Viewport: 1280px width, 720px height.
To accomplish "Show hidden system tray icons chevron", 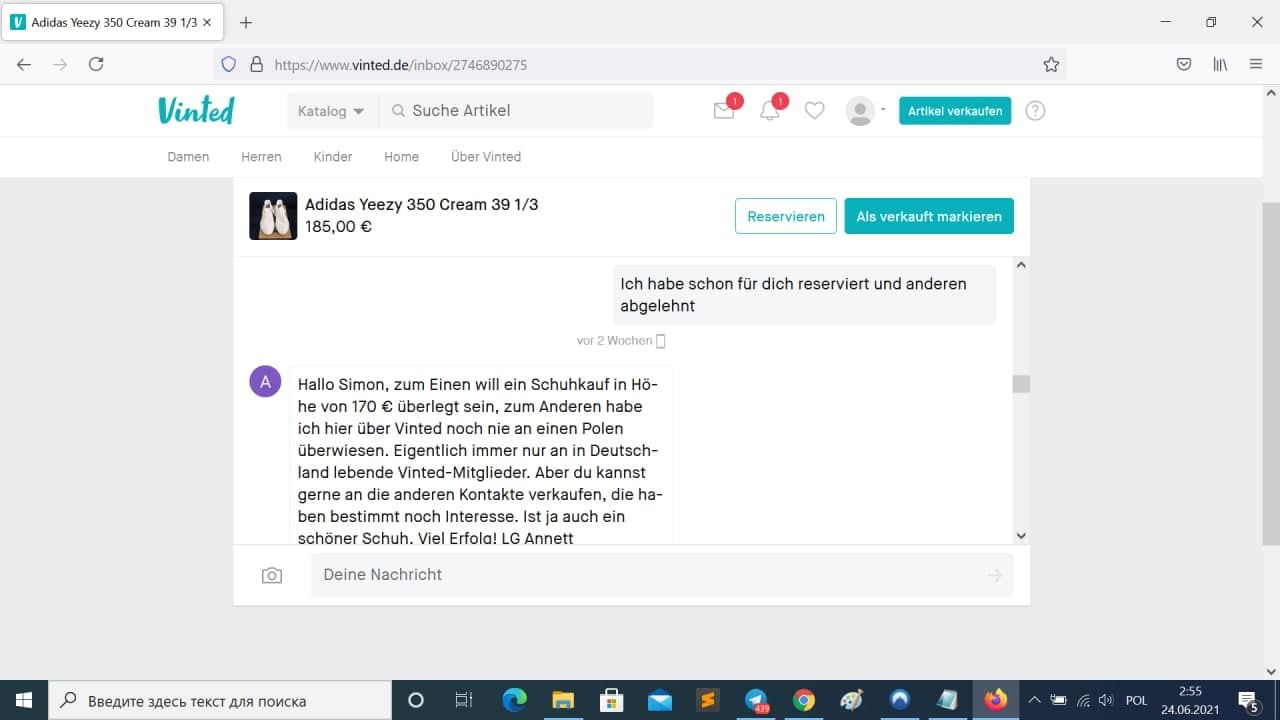I will 1034,700.
